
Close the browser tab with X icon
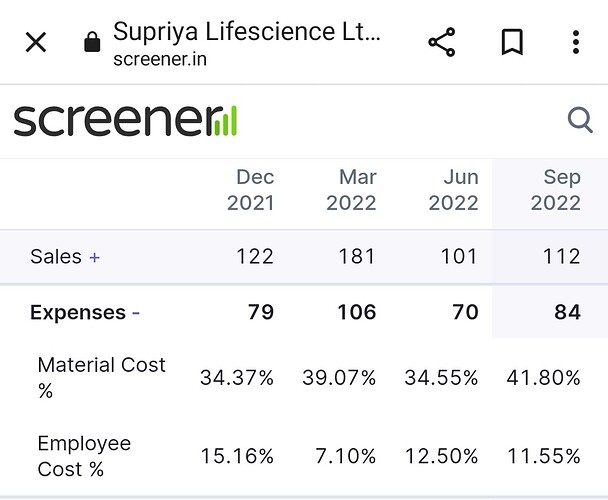coord(36,42)
